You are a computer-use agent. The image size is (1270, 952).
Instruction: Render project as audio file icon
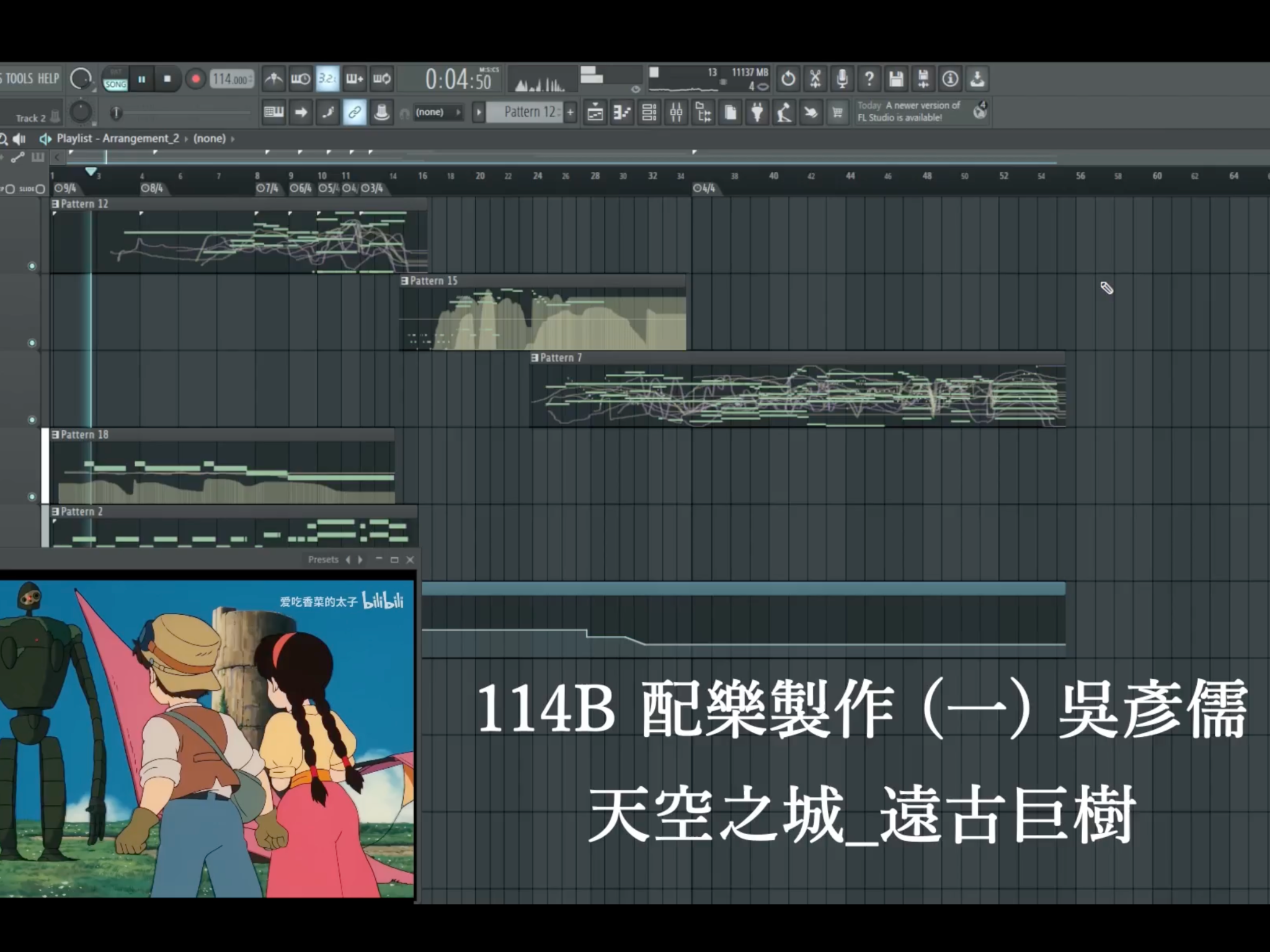click(923, 79)
